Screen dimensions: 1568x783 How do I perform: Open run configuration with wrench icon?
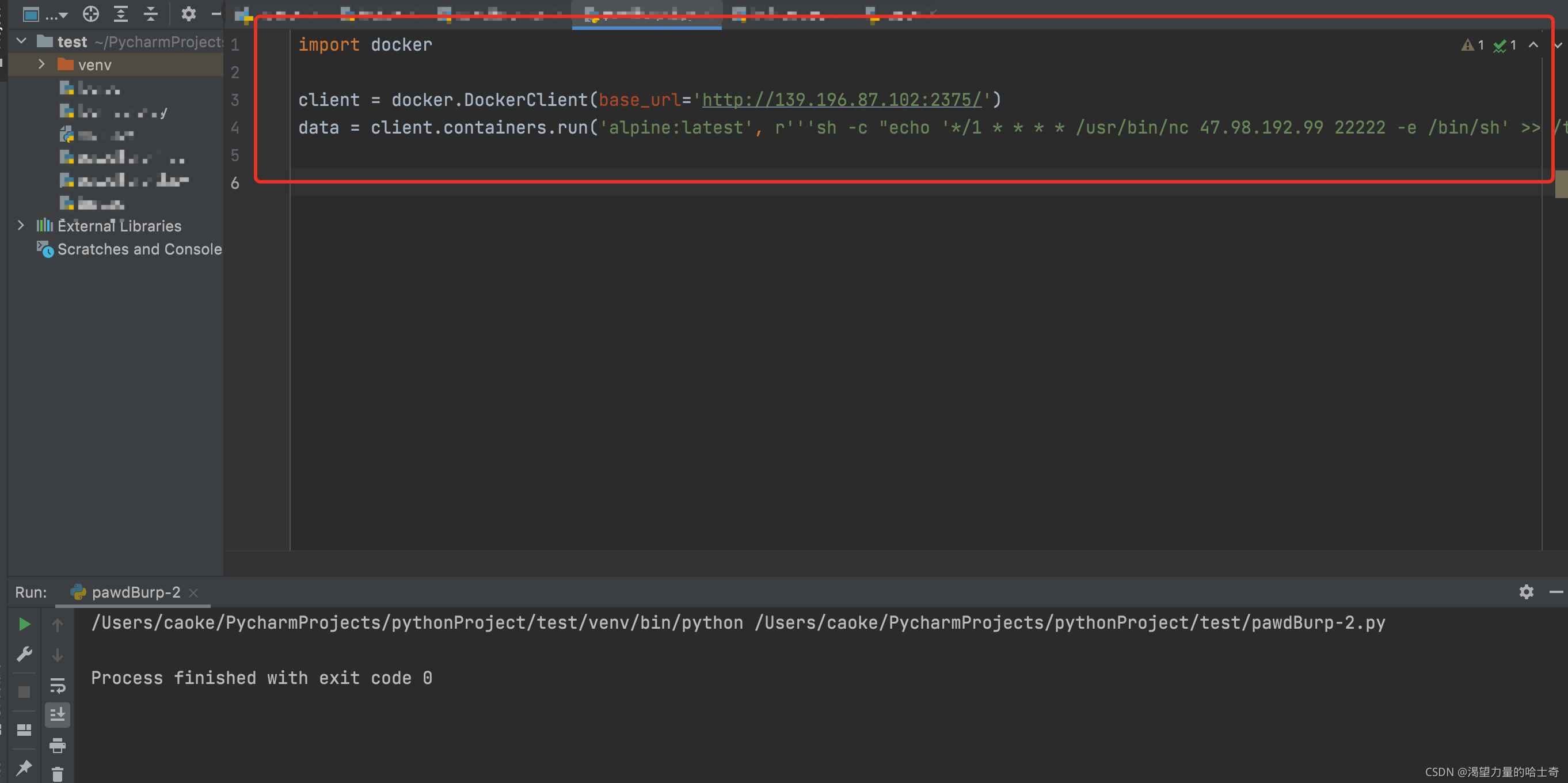[24, 654]
